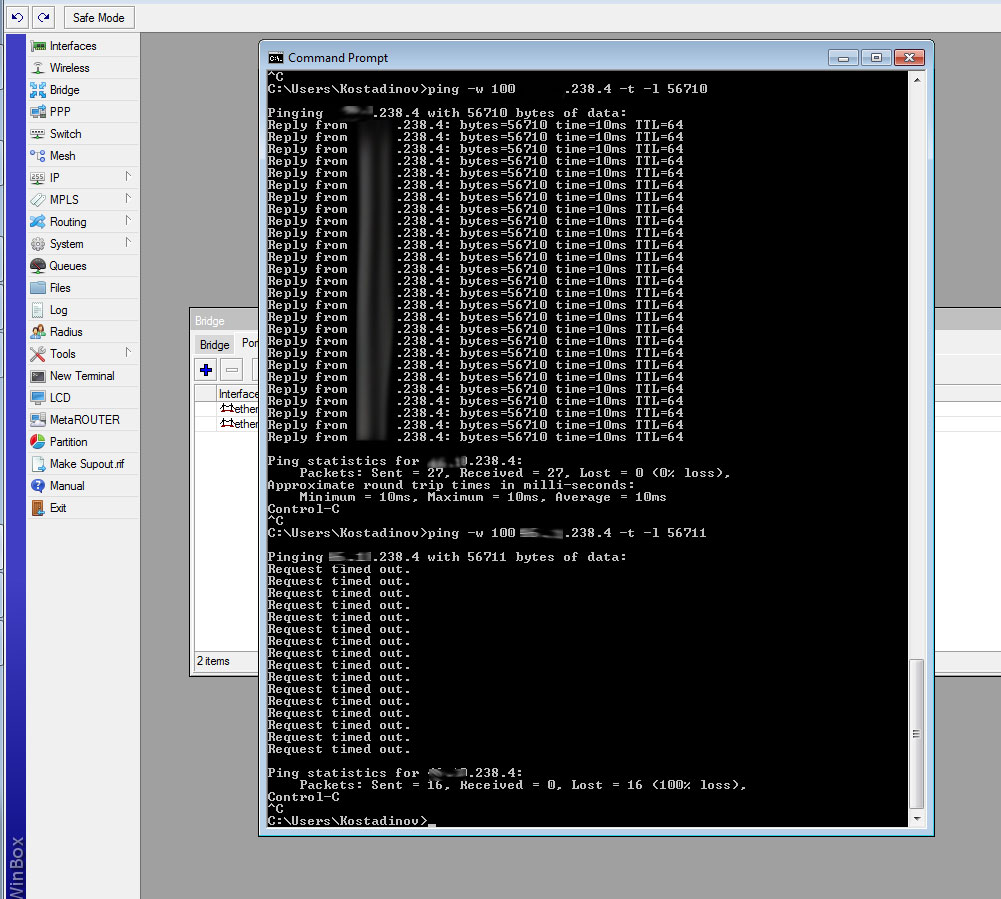Click Make Supout.rif
Screen dimensions: 1001x899
[x=87, y=464]
